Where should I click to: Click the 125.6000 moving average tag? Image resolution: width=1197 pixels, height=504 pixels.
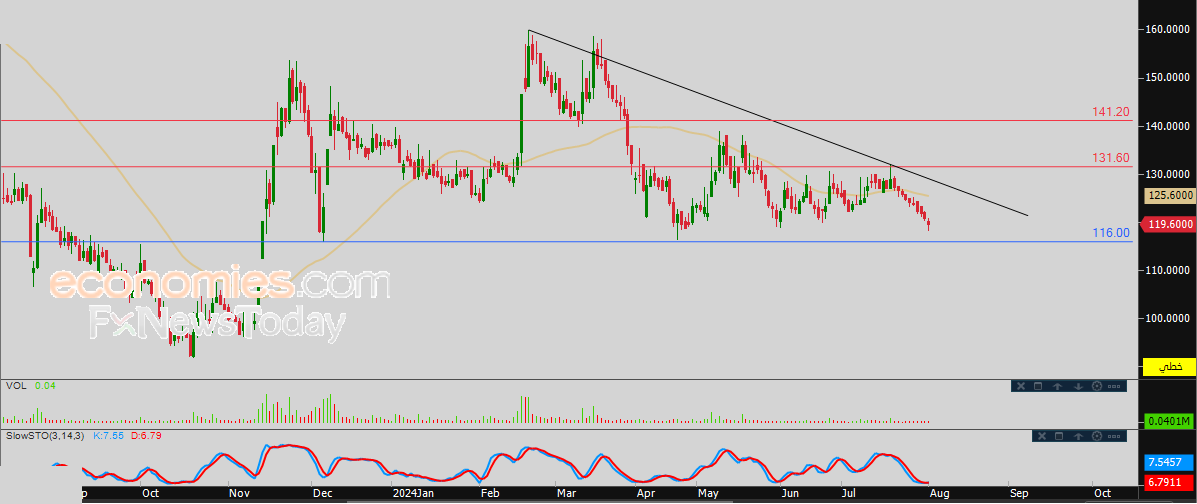pos(1170,195)
